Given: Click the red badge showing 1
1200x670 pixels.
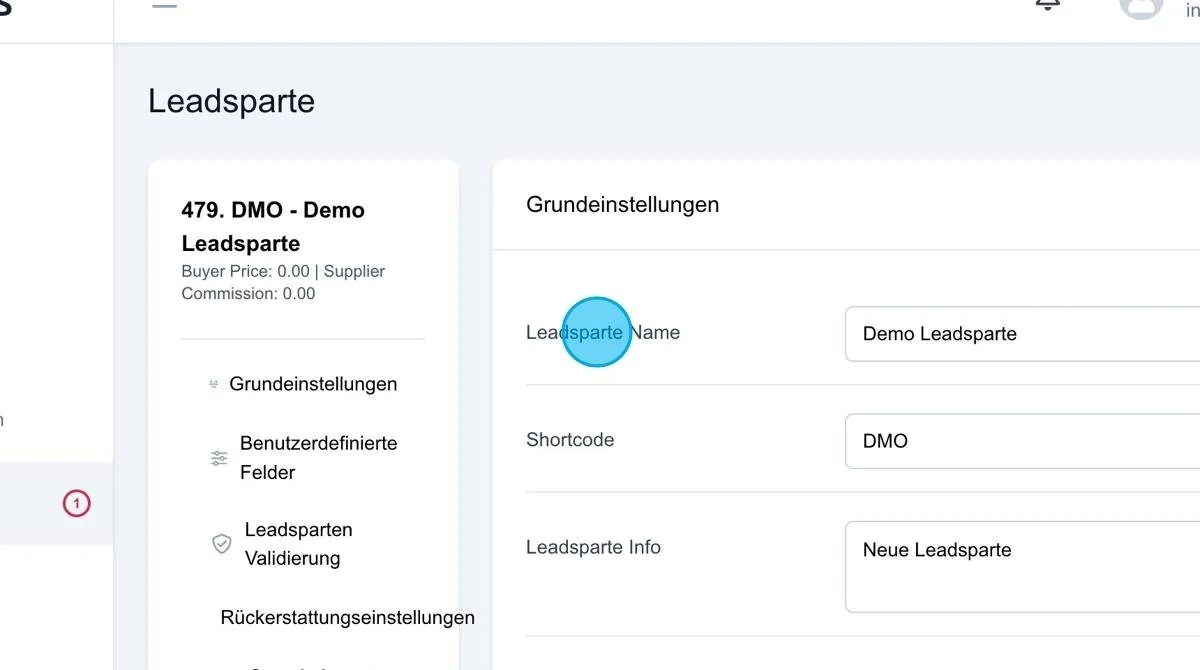Looking at the screenshot, I should point(76,503).
